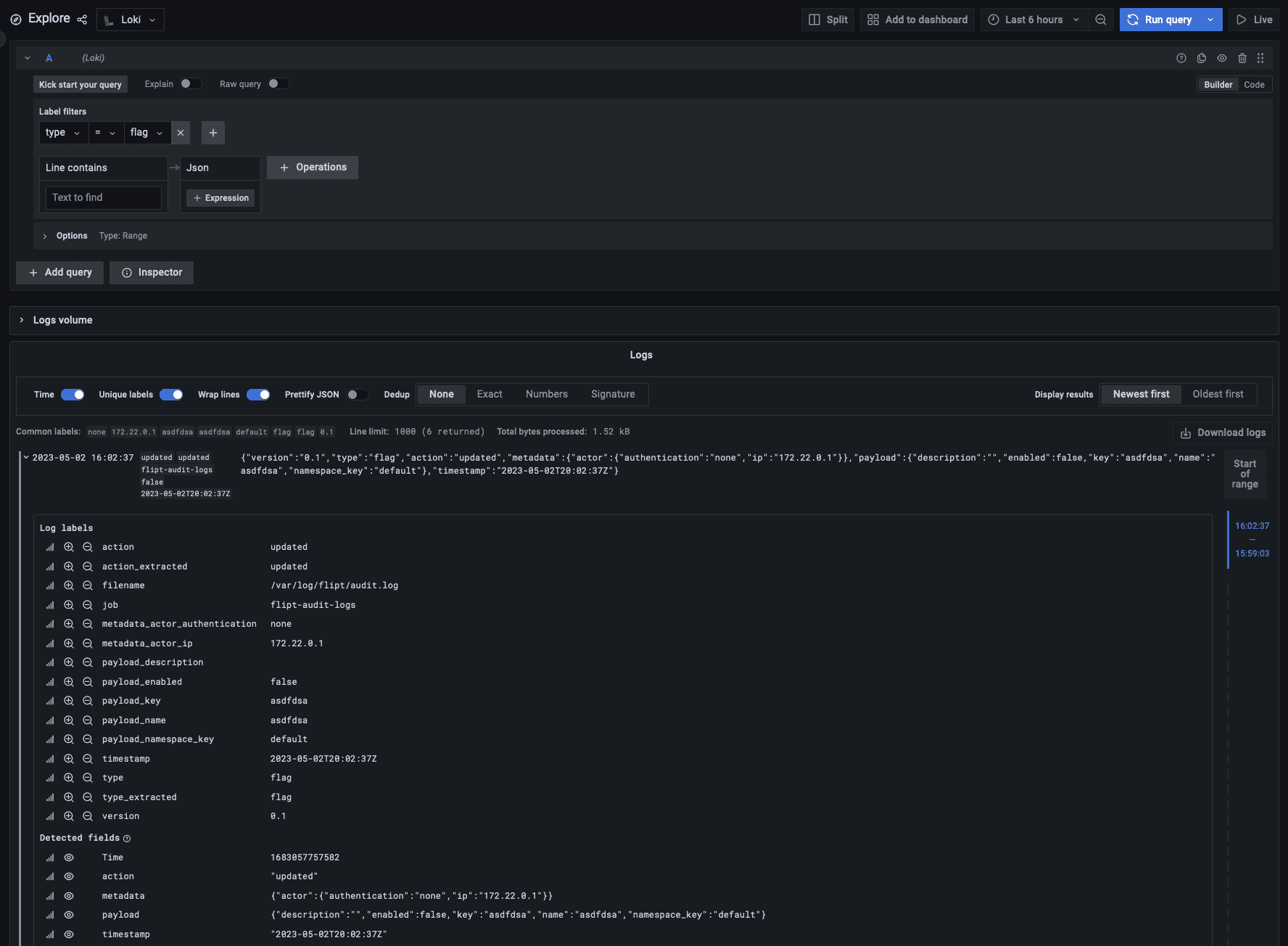Collapse query row A chevron

click(28, 58)
